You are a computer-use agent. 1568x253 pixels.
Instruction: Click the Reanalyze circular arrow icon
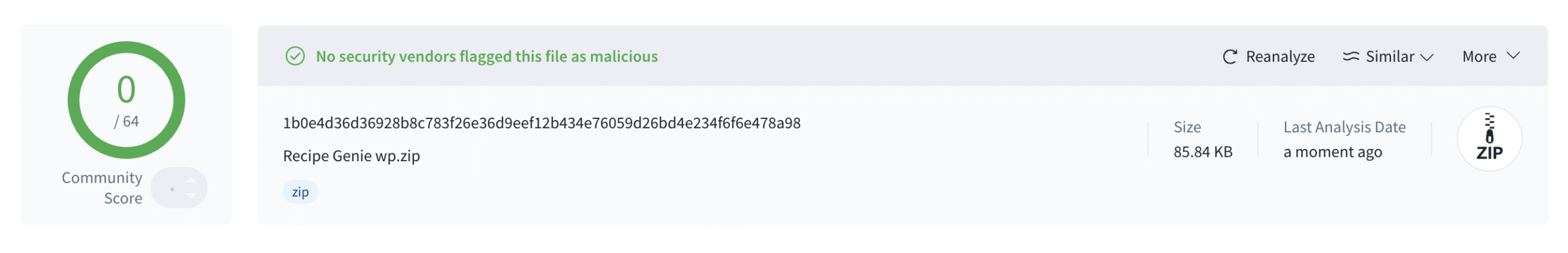tap(1229, 57)
